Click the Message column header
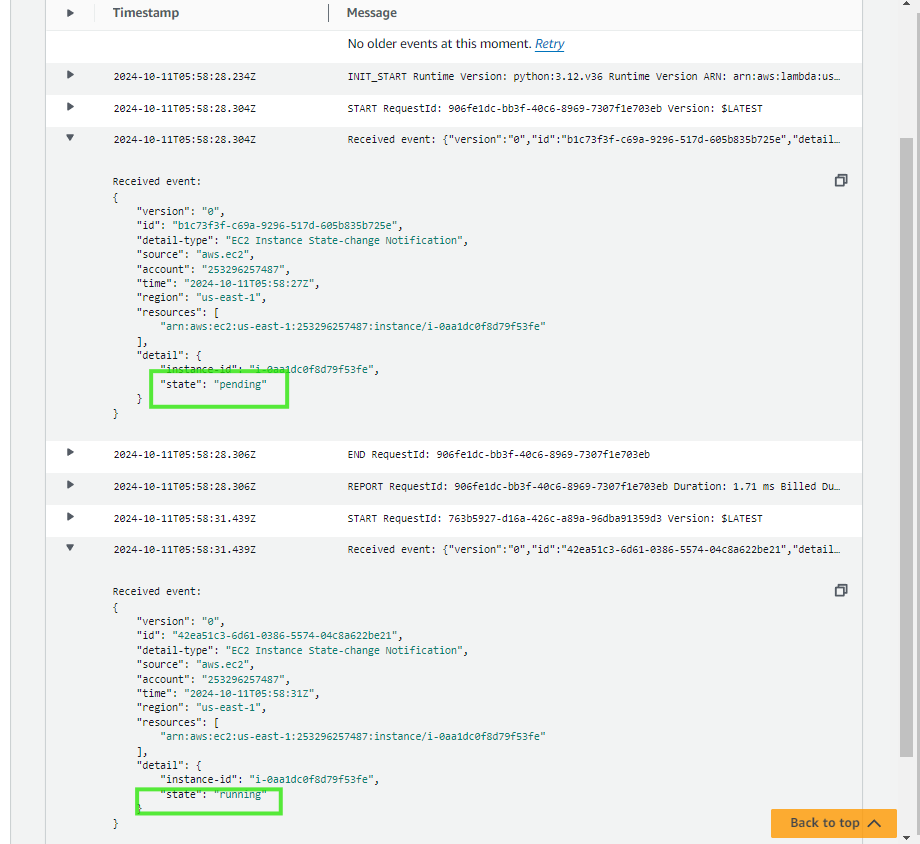This screenshot has width=920, height=844. [371, 13]
